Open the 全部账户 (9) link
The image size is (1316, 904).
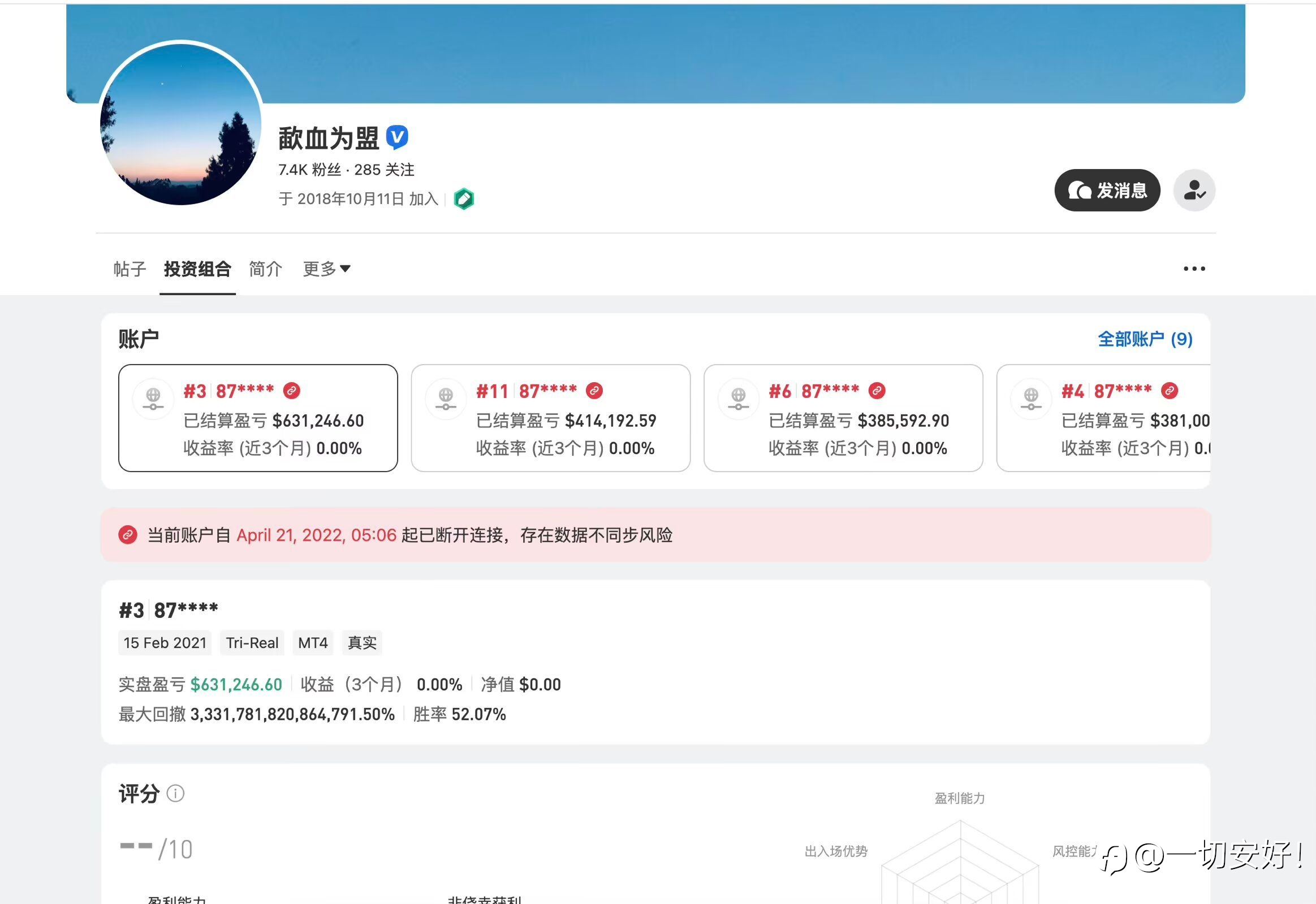[1145, 339]
